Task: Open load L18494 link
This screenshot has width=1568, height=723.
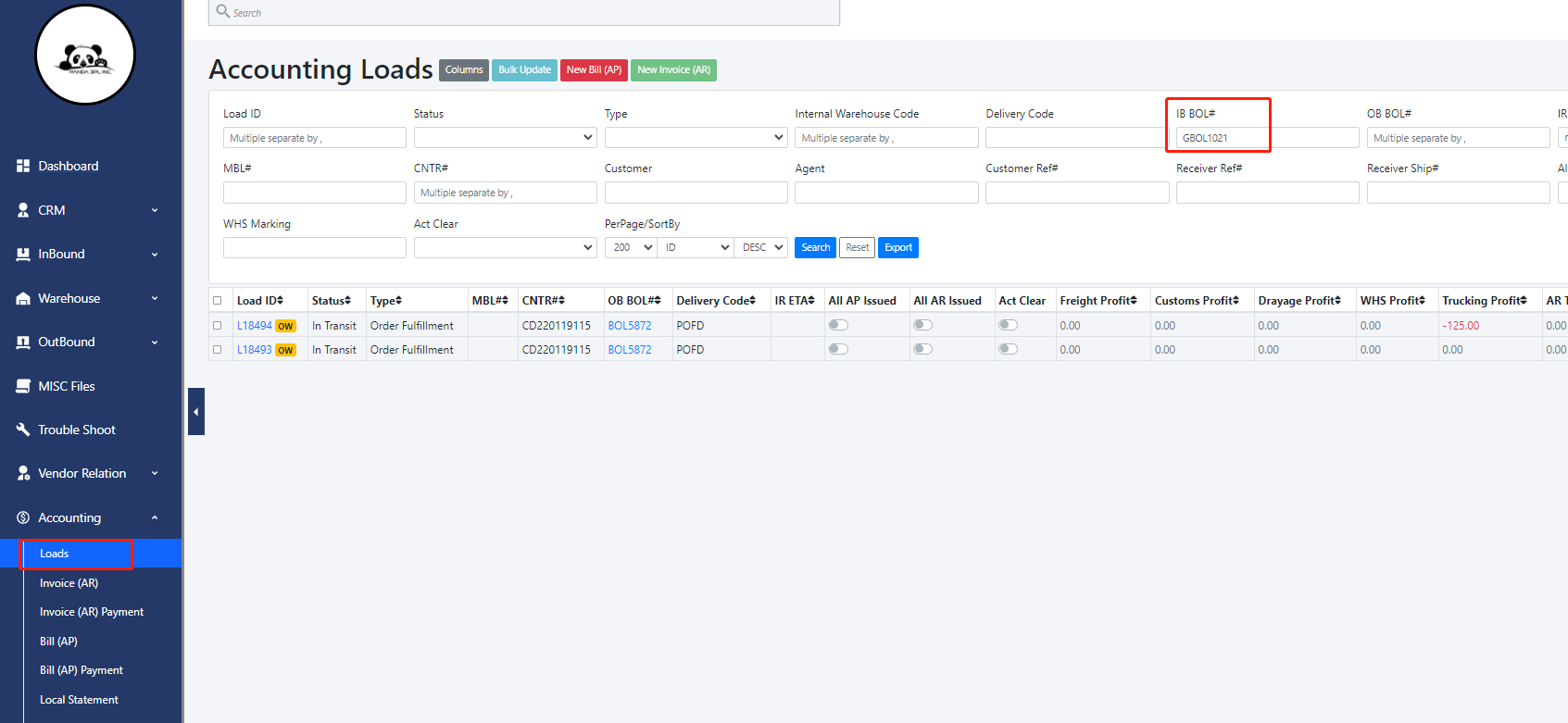Action: coord(254,326)
